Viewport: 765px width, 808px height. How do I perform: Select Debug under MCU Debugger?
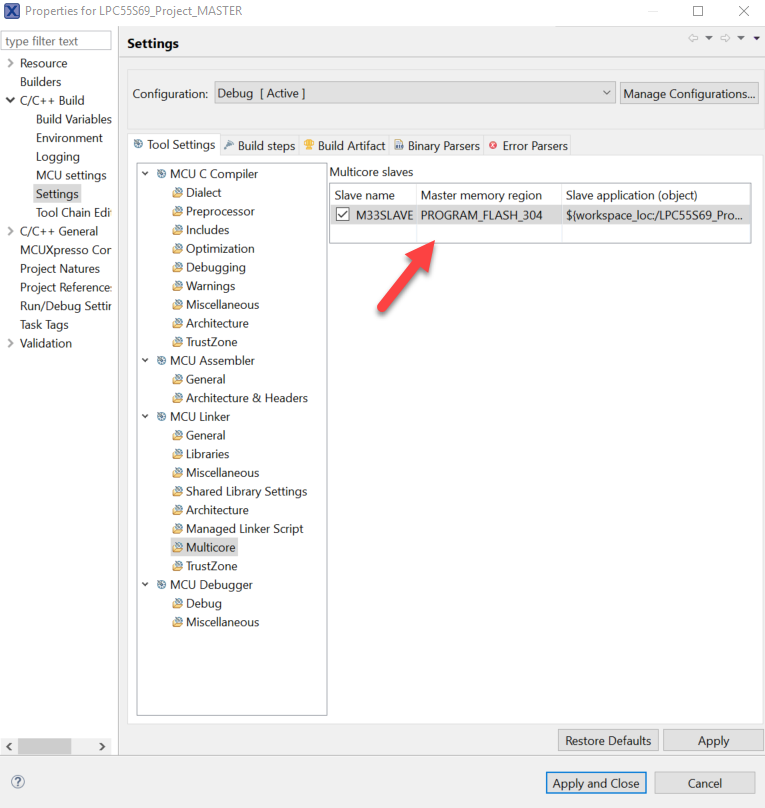(203, 603)
